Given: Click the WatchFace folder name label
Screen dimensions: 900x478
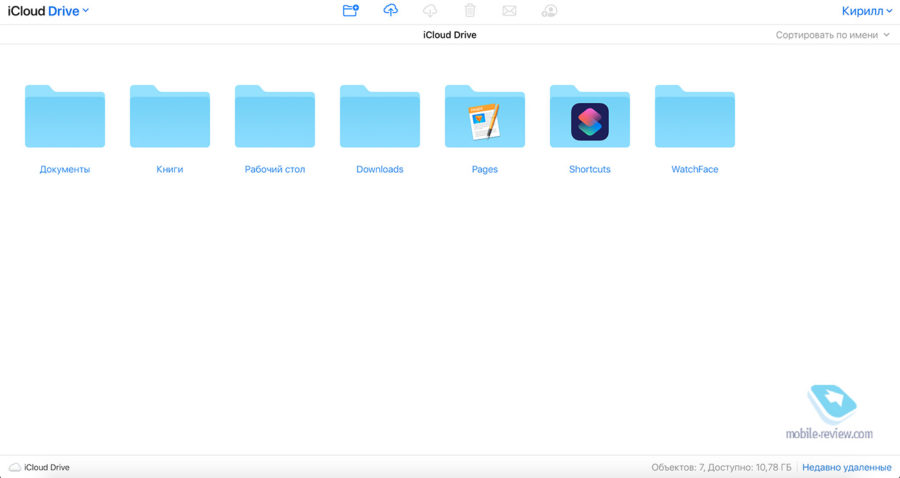Looking at the screenshot, I should coord(695,169).
